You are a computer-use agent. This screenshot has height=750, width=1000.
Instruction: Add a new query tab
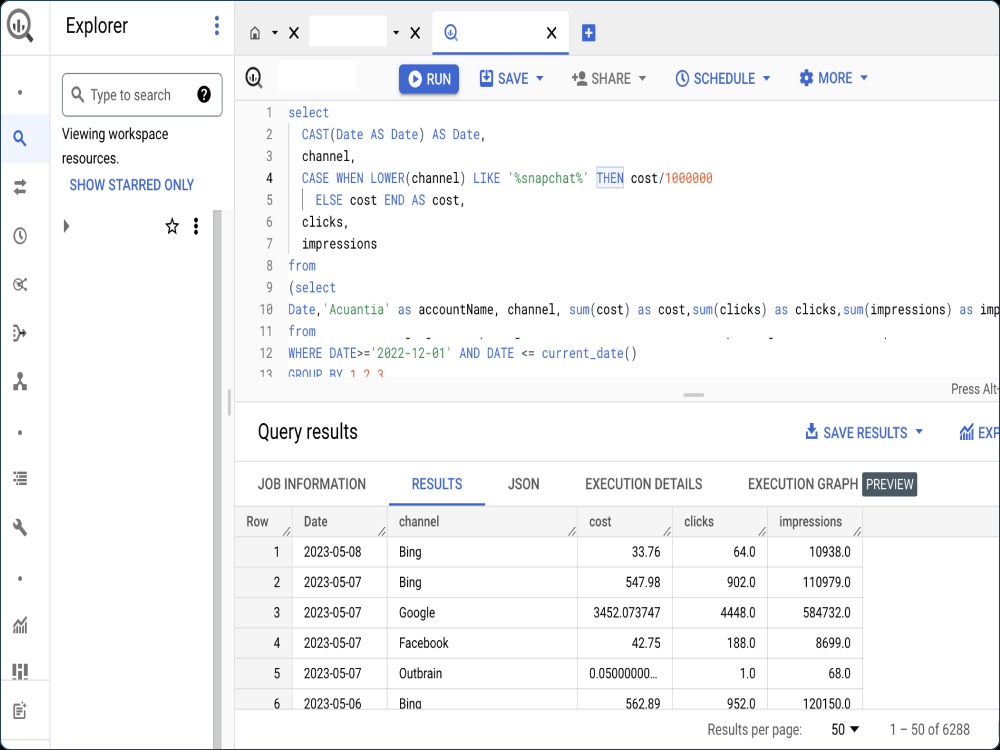pyautogui.click(x=589, y=33)
